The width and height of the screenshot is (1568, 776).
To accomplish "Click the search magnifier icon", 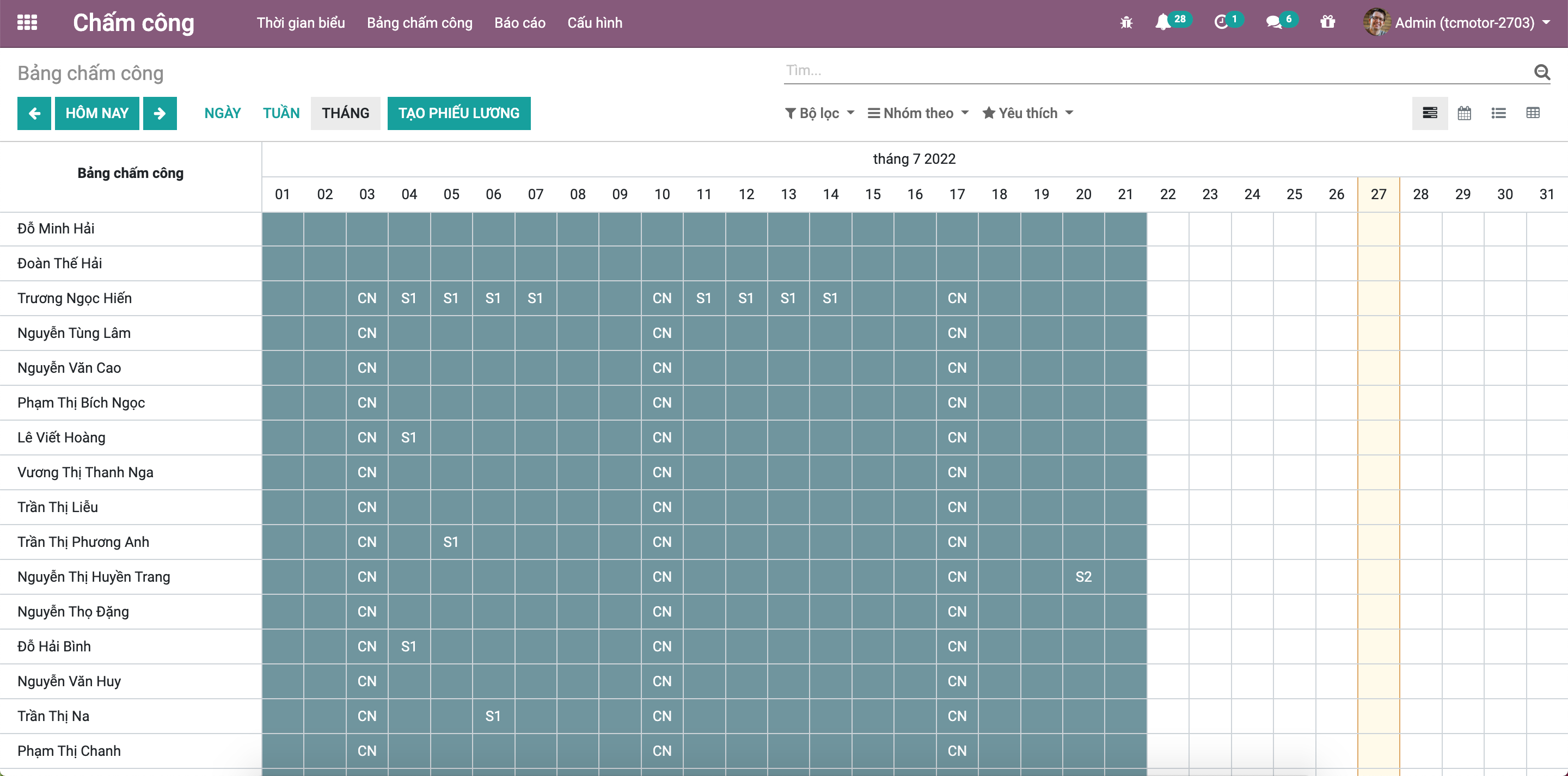I will point(1541,72).
